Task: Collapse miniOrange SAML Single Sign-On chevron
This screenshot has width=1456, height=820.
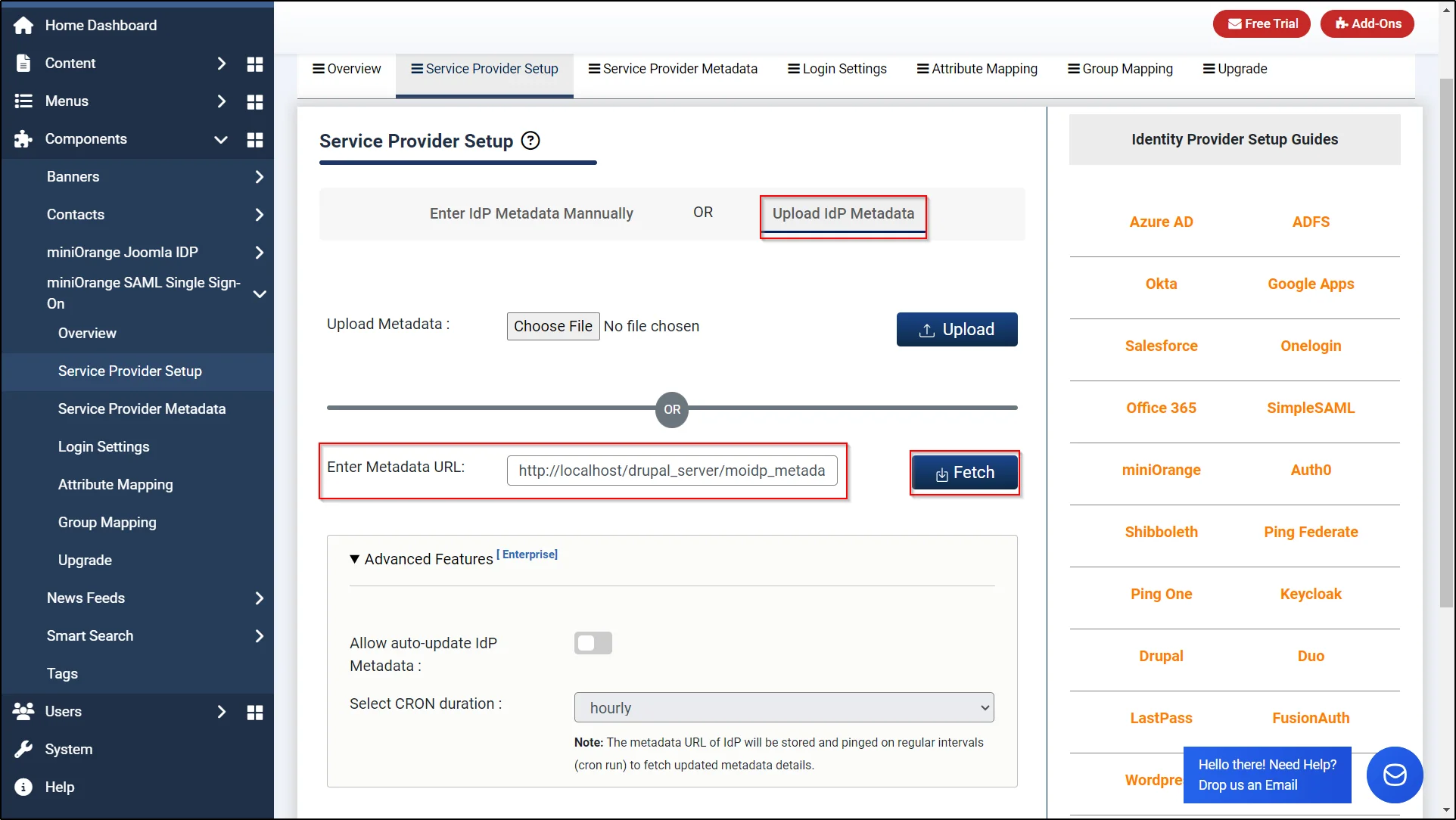Action: pos(260,294)
